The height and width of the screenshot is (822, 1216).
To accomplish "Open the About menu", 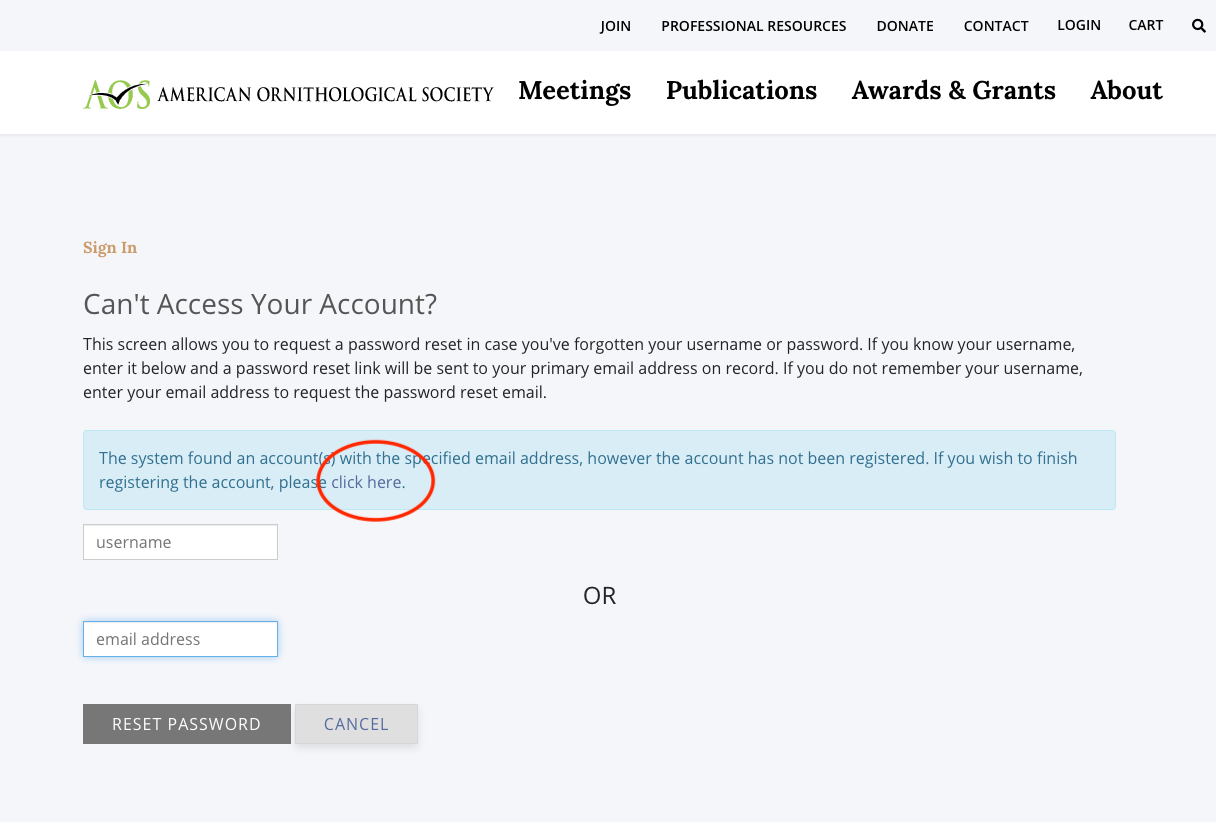I will 1126,91.
